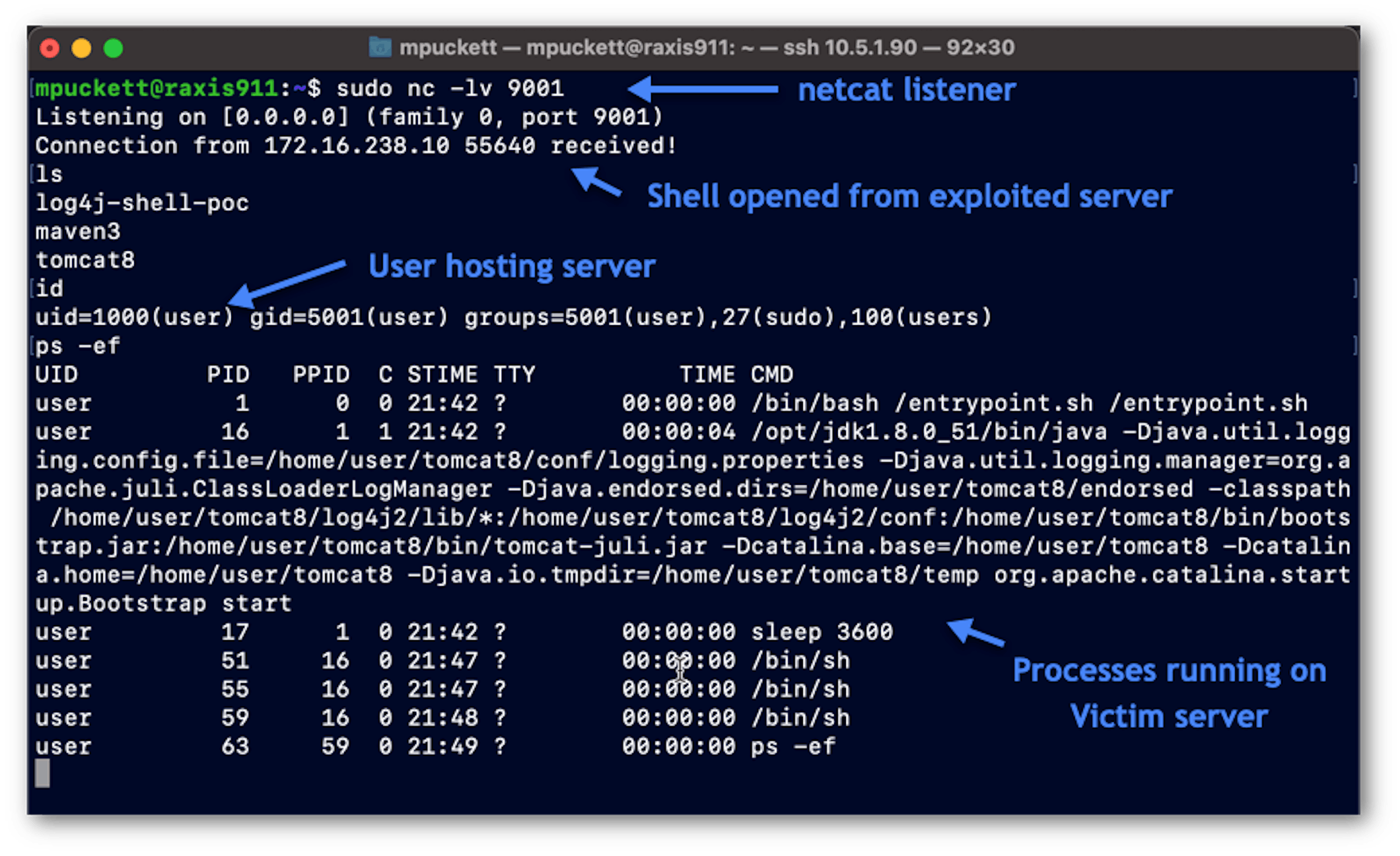Click the yellow minimize window button
1400x856 pixels.
click(82, 48)
